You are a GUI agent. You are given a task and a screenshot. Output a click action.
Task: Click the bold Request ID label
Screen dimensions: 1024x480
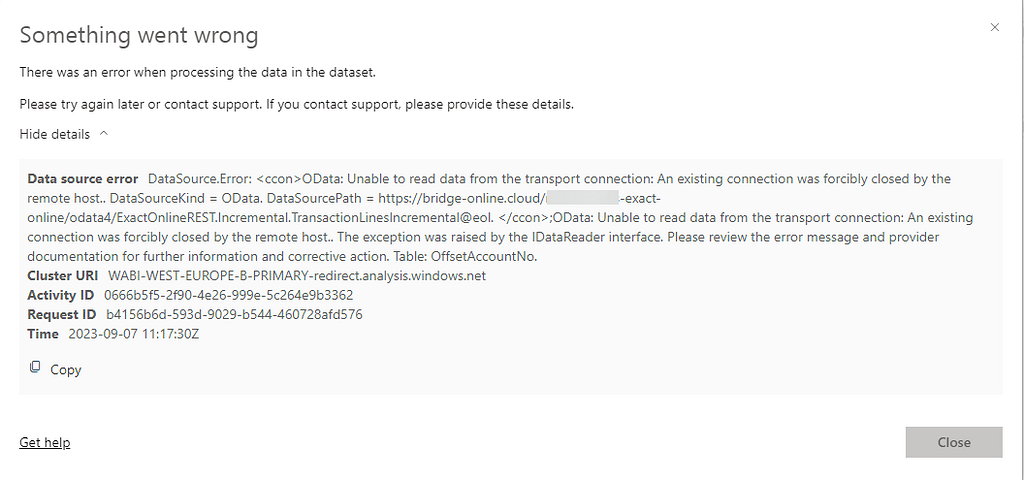pyautogui.click(x=62, y=314)
